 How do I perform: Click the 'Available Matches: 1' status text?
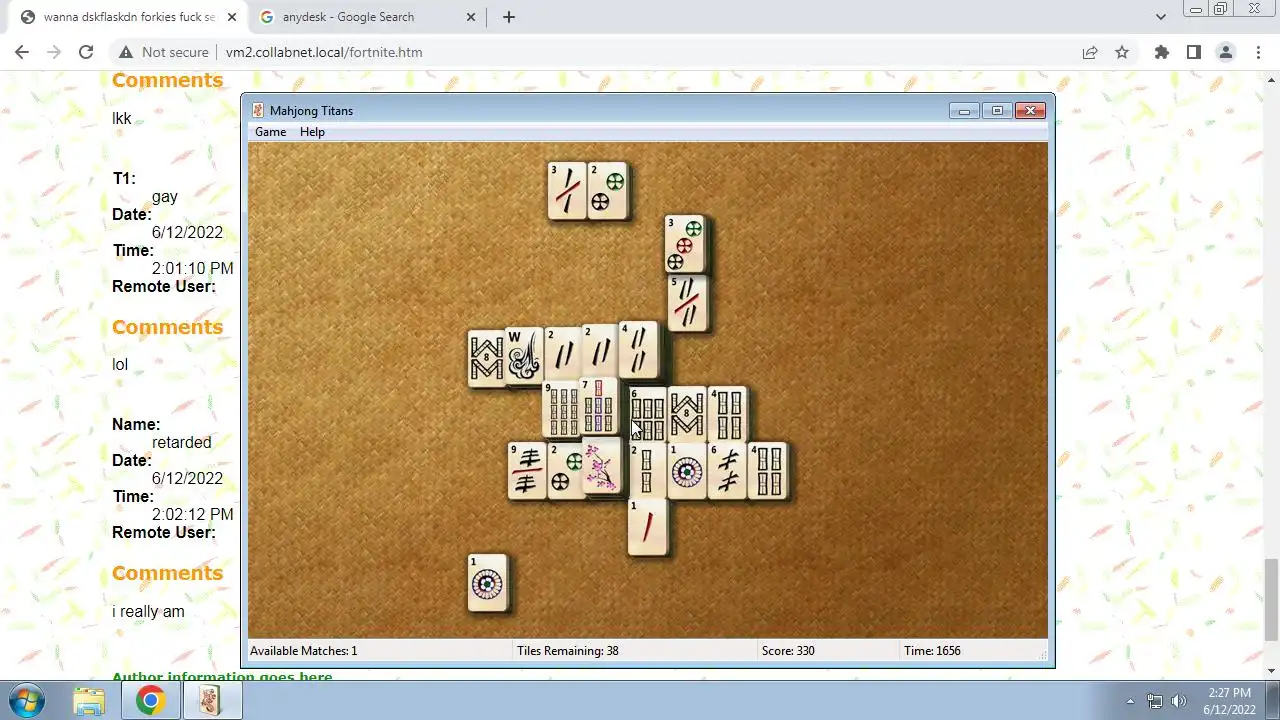304,651
